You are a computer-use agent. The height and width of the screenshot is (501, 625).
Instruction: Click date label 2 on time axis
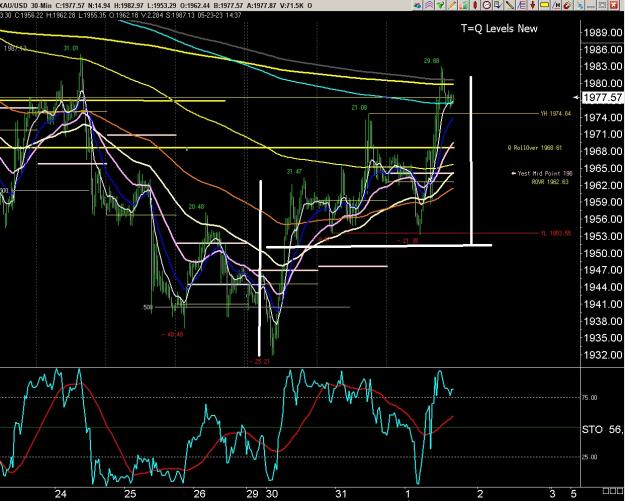480,494
